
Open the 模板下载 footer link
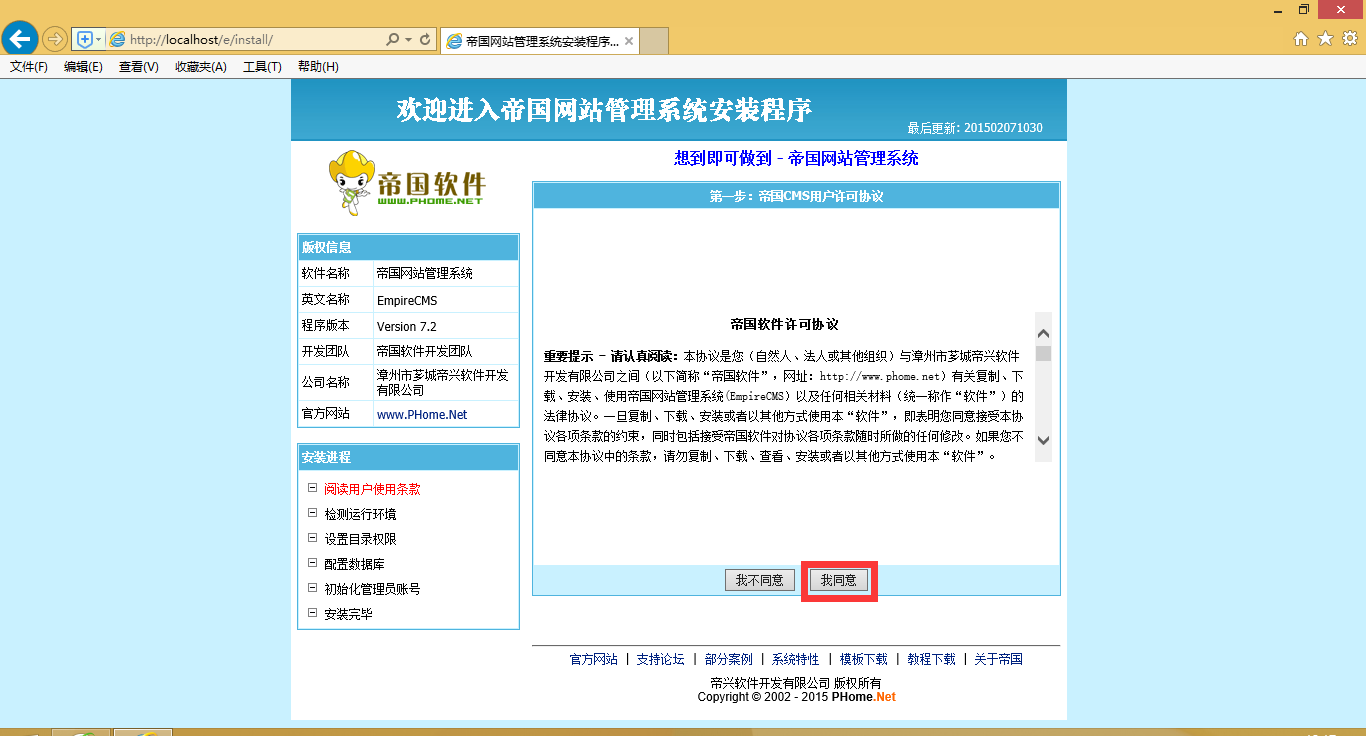[x=864, y=659]
